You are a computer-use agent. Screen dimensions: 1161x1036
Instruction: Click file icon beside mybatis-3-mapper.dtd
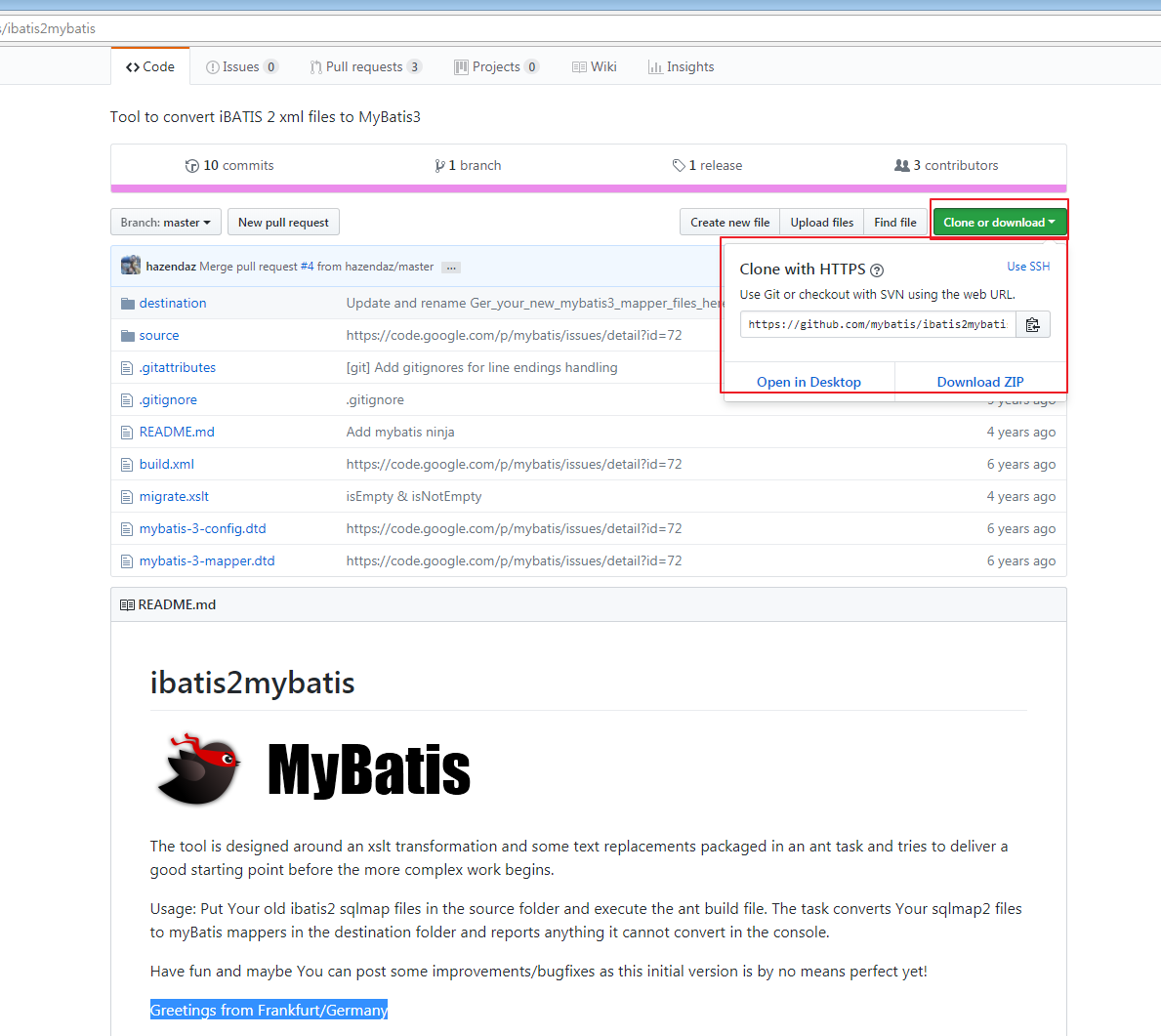127,561
